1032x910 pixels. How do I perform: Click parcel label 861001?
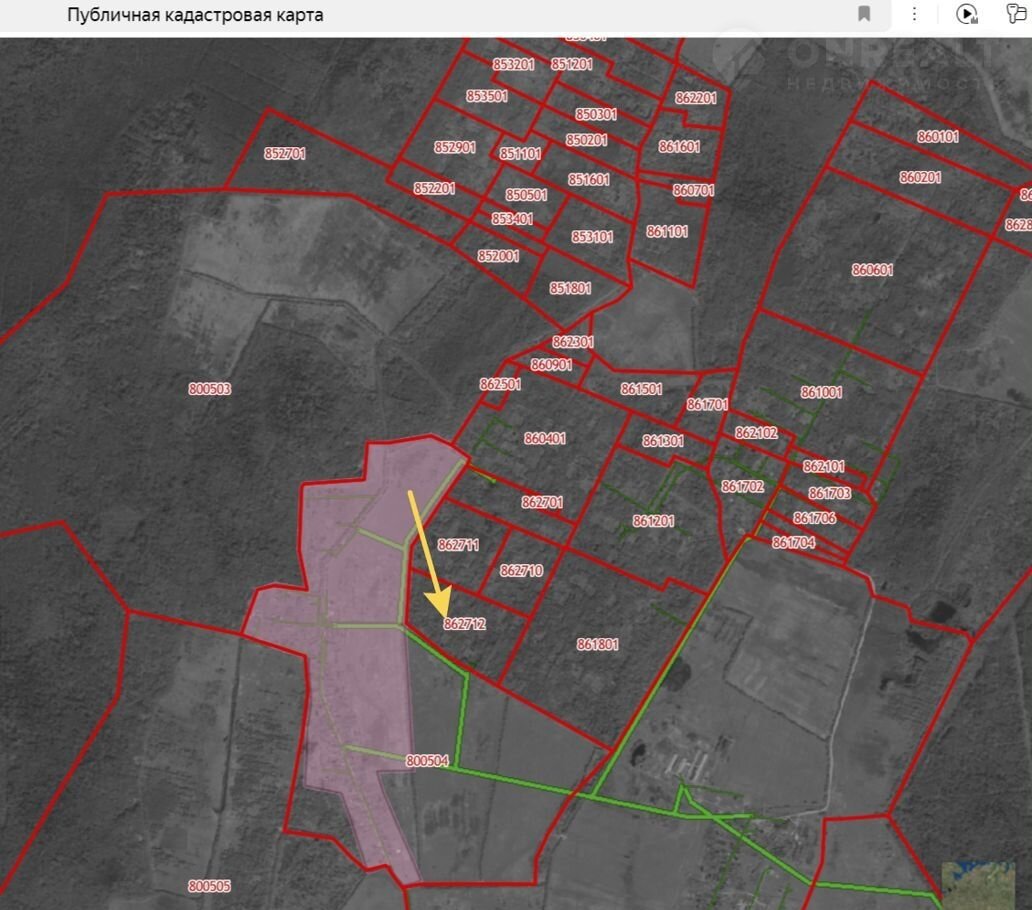(821, 393)
